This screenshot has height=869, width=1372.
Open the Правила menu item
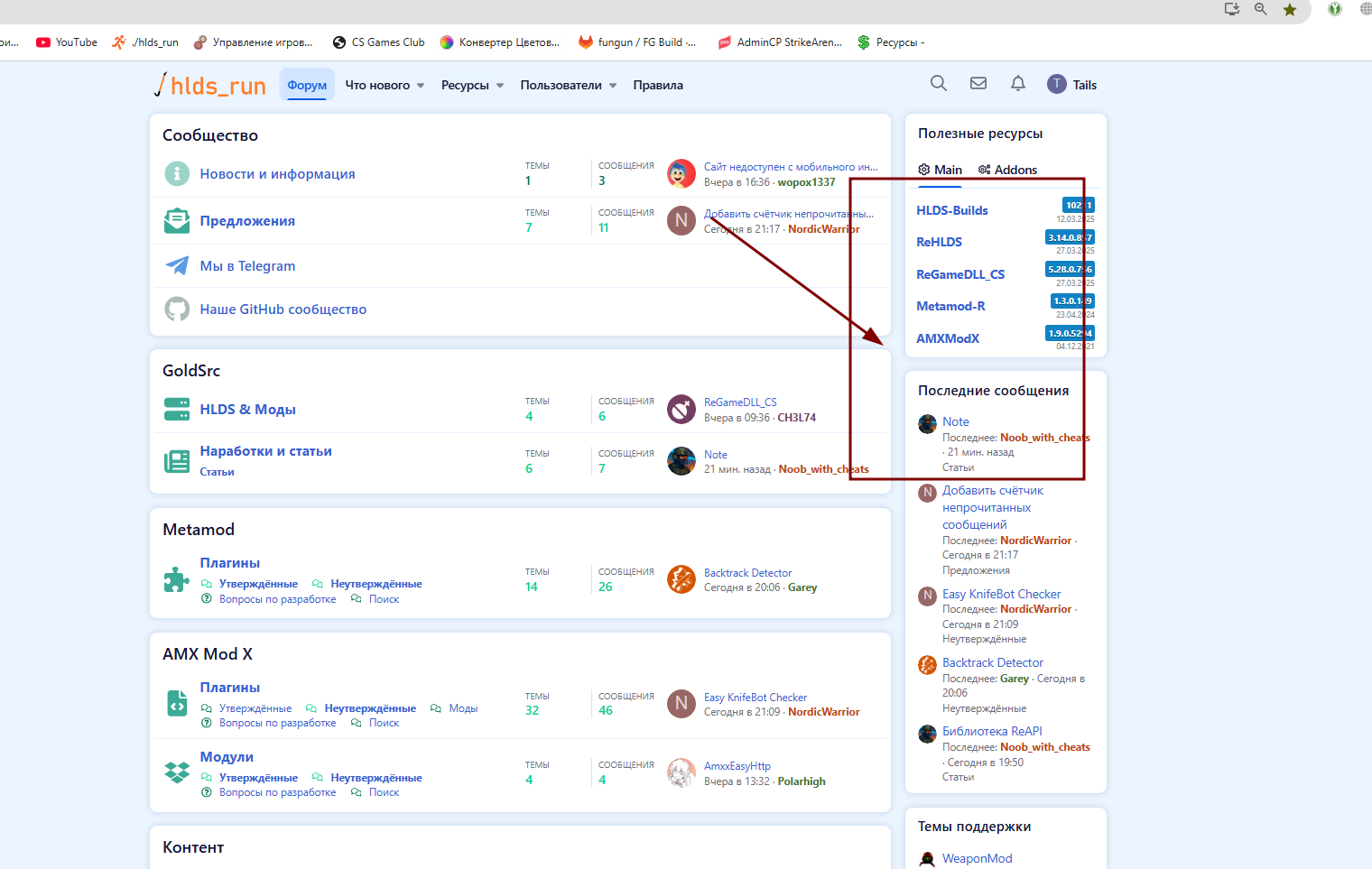658,86
